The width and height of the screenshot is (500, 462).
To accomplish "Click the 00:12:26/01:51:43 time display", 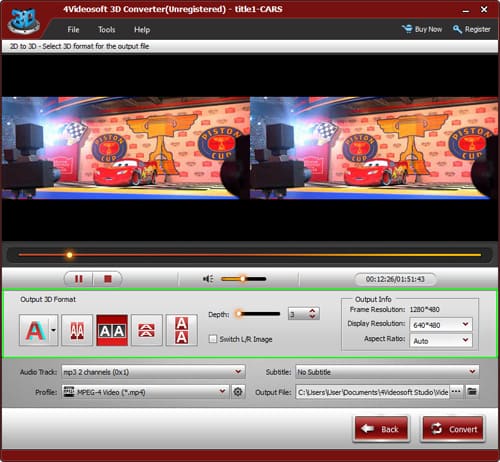I will [395, 279].
